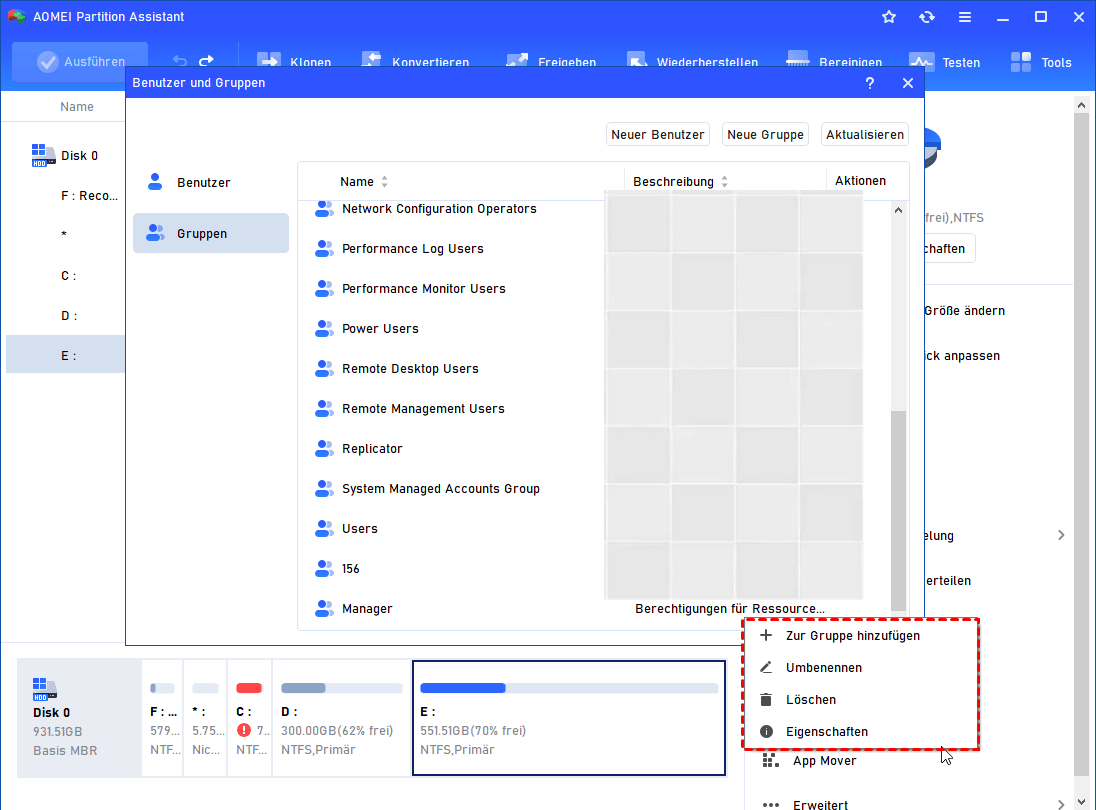
Task: Switch to Benutzer tab in sidebar
Action: (210, 182)
